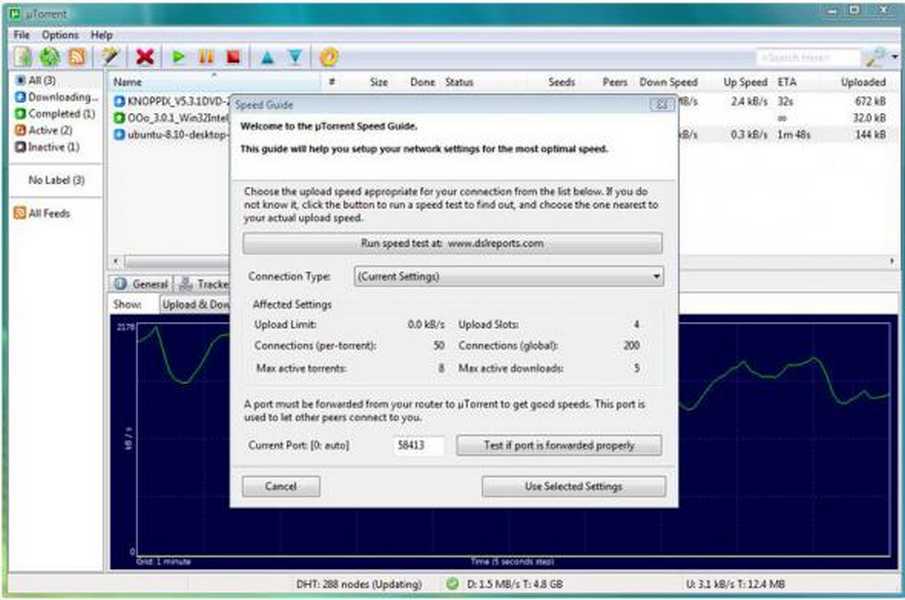Click the Cancel button
905x600 pixels.
[x=281, y=486]
